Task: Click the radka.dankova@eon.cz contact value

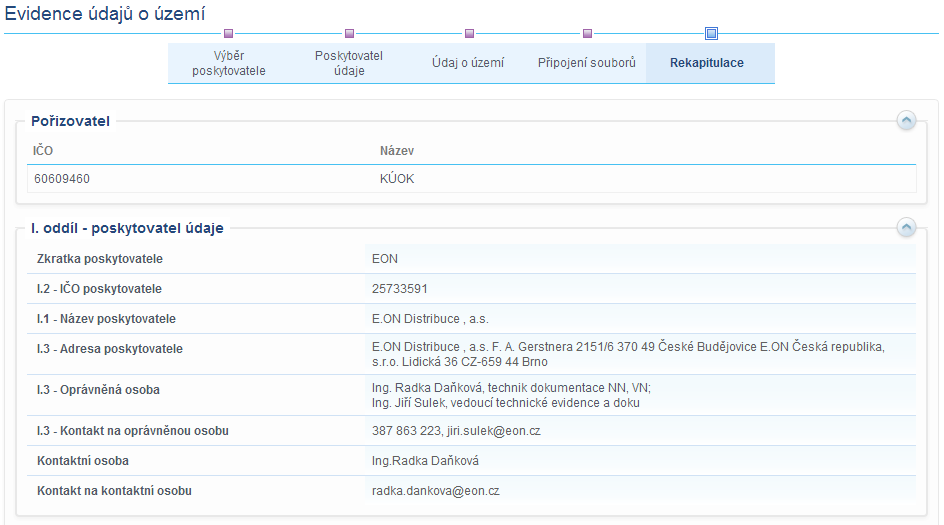Action: point(435,491)
